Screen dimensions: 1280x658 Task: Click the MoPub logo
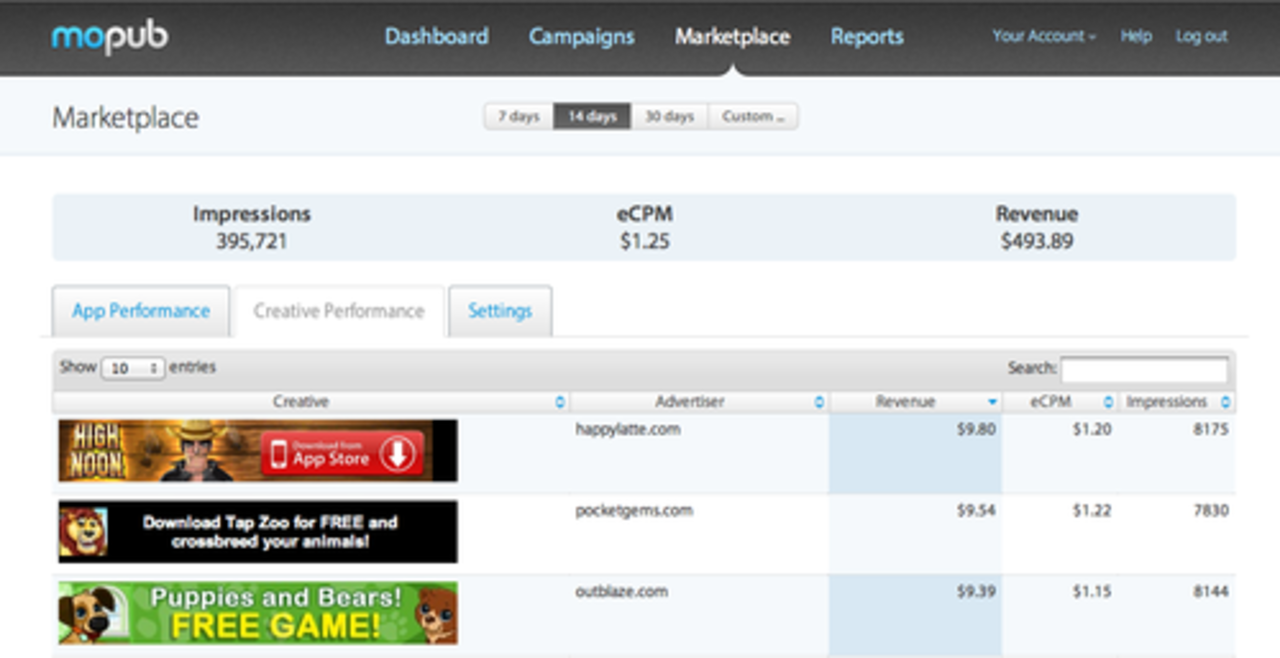point(110,38)
